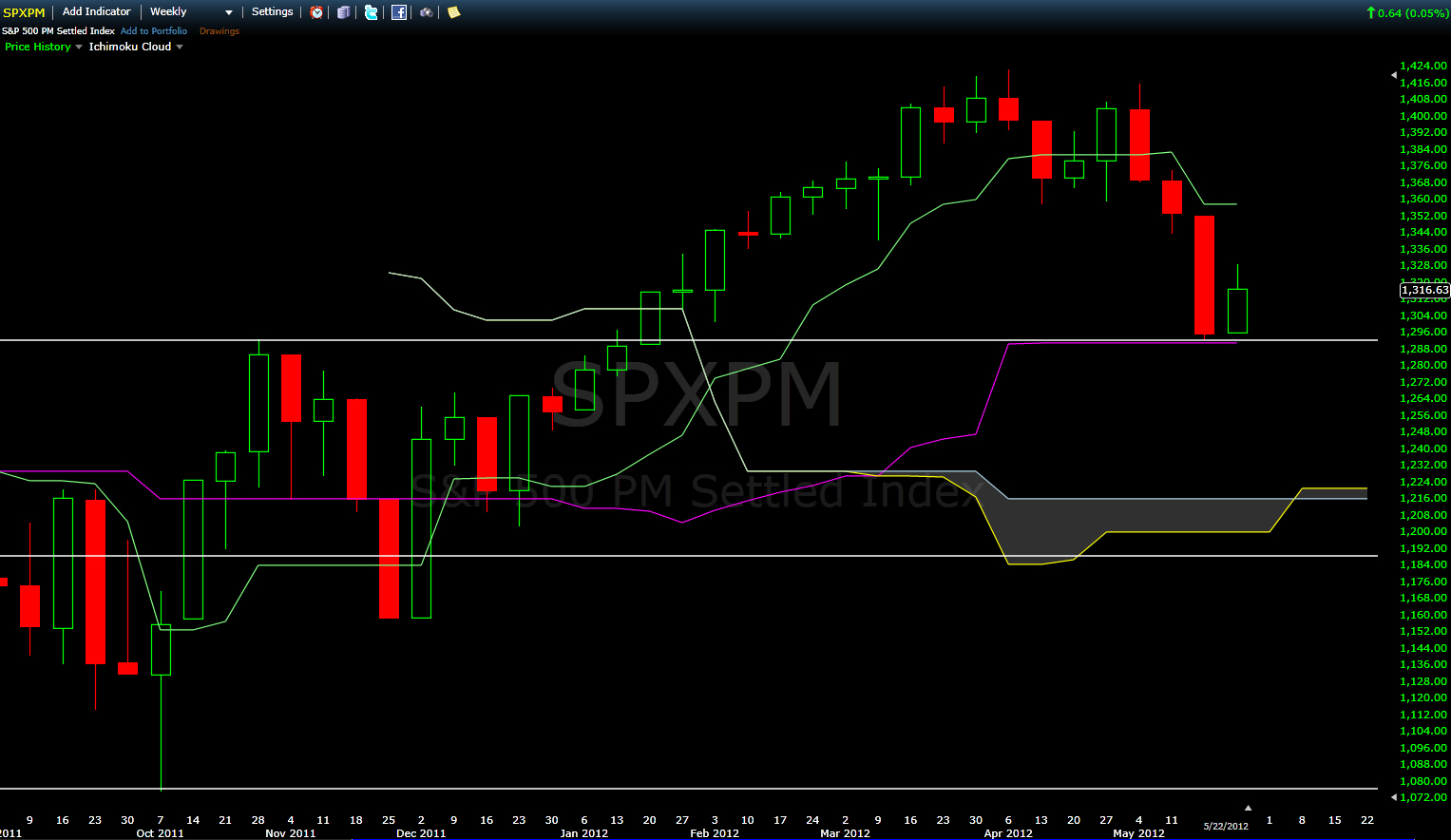Open the yellow sticky note icon

click(454, 12)
